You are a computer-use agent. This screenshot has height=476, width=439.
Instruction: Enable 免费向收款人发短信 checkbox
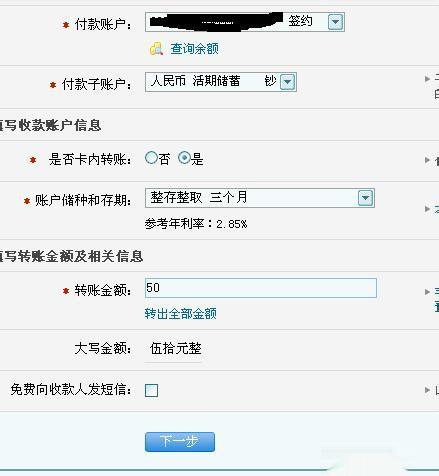(151, 390)
